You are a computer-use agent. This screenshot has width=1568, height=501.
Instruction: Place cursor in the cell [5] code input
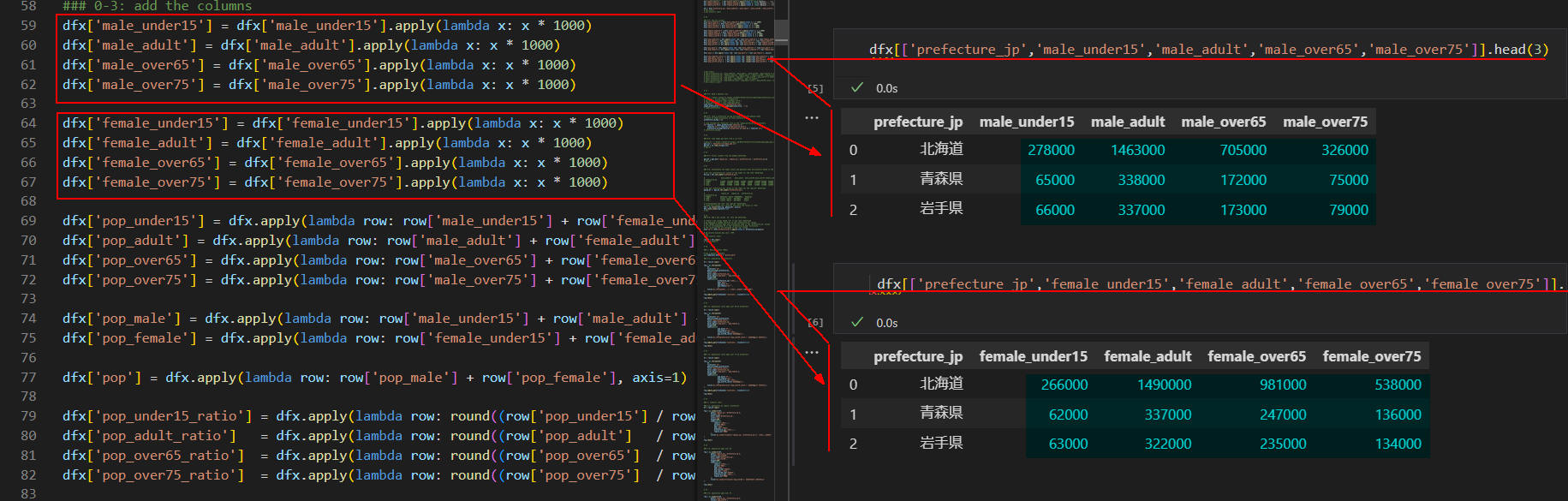(1208, 49)
